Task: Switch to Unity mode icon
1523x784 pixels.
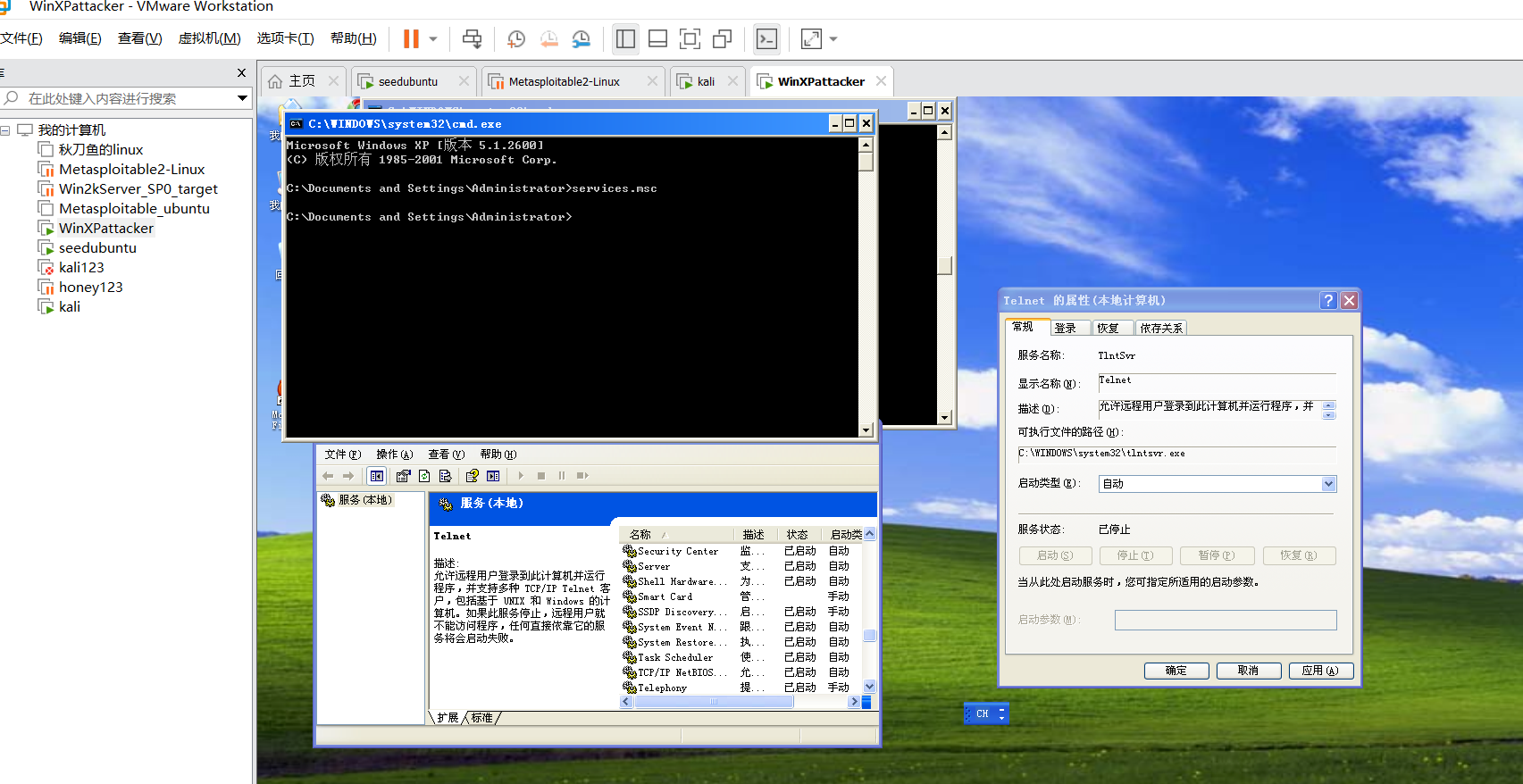Action: pyautogui.click(x=722, y=39)
